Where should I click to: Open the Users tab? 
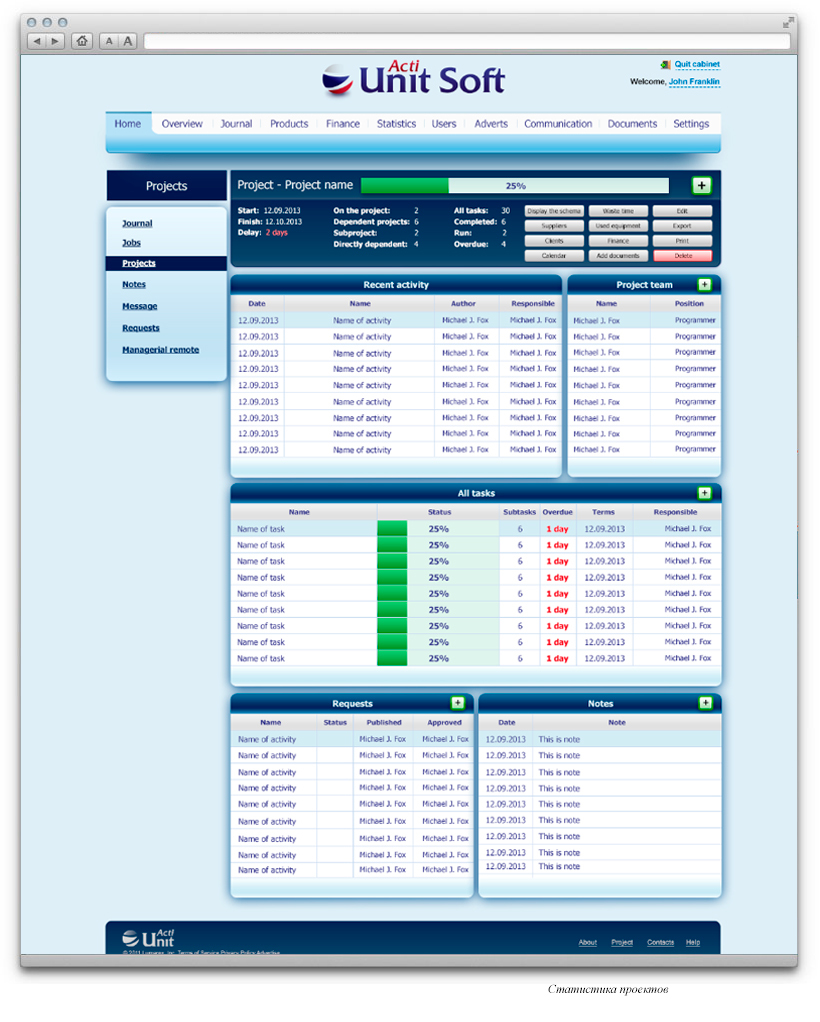[x=444, y=124]
